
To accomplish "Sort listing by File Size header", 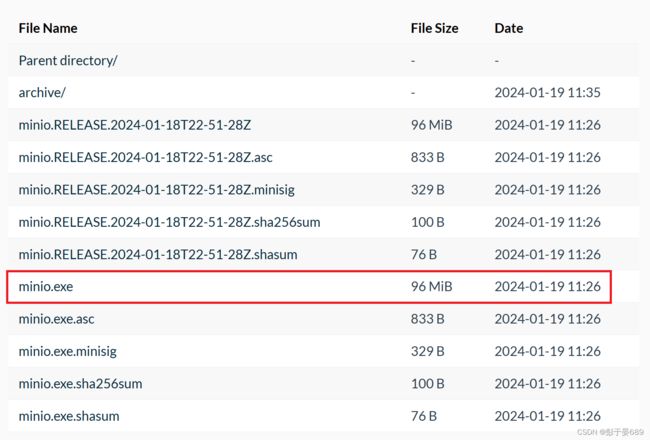I will (434, 28).
